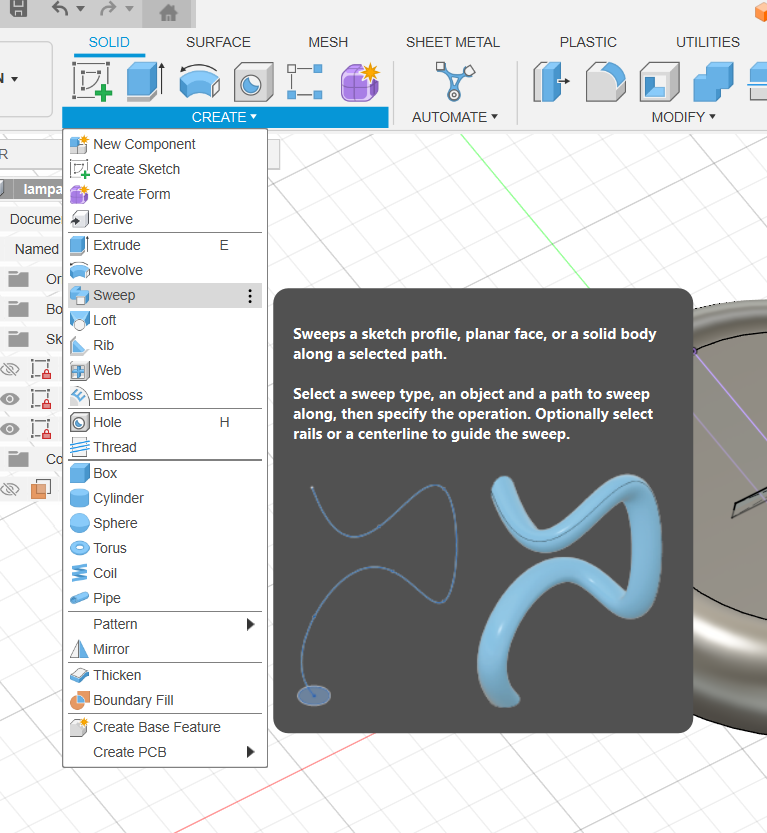
Task: Select Pipe from the menu
Action: point(165,598)
